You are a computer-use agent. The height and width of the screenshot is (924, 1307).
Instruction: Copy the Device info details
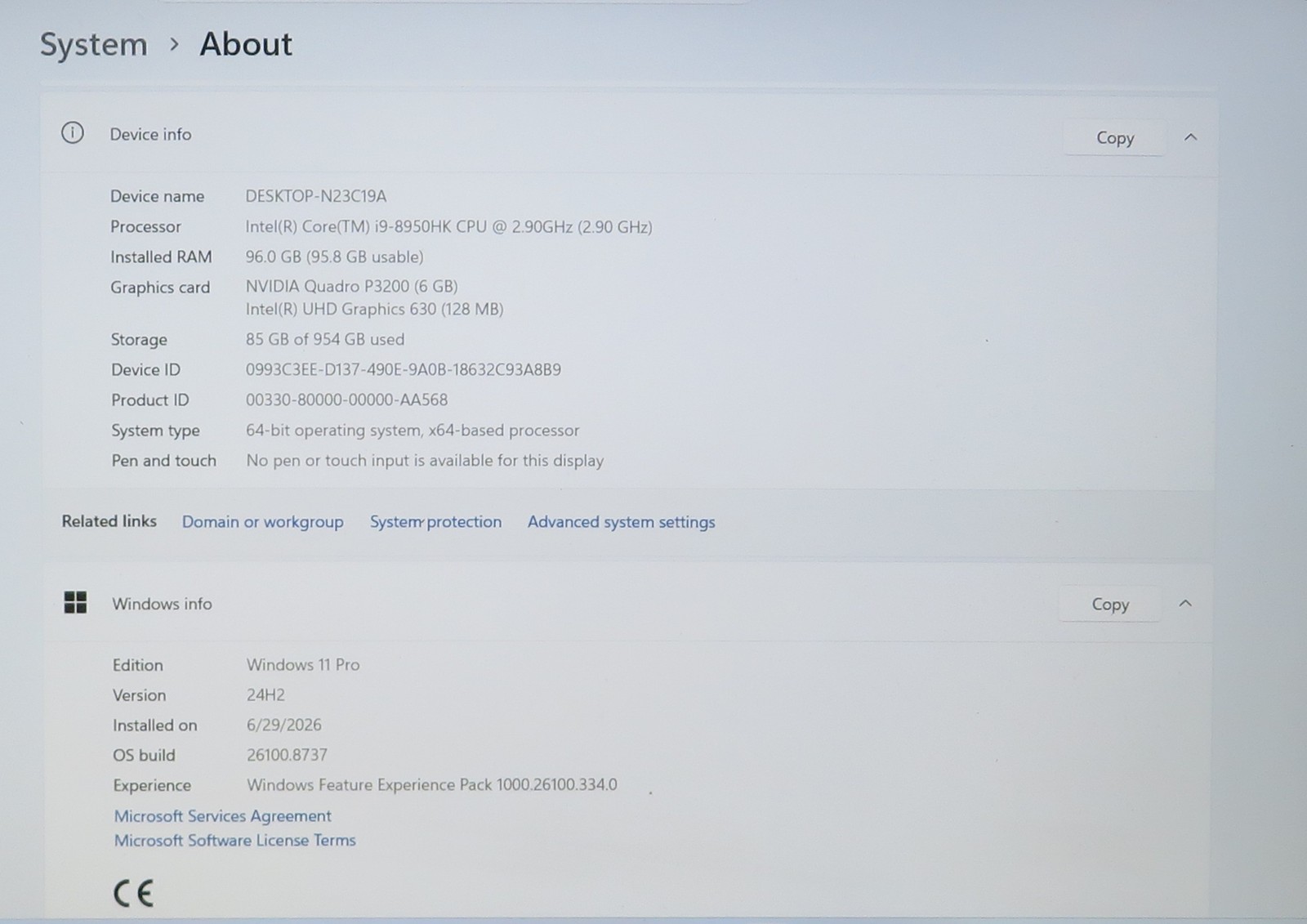click(x=1114, y=137)
